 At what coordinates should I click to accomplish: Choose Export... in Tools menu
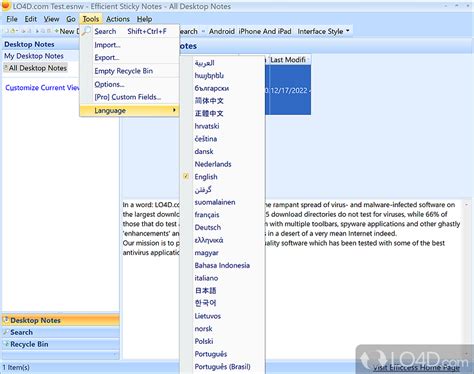[129, 57]
